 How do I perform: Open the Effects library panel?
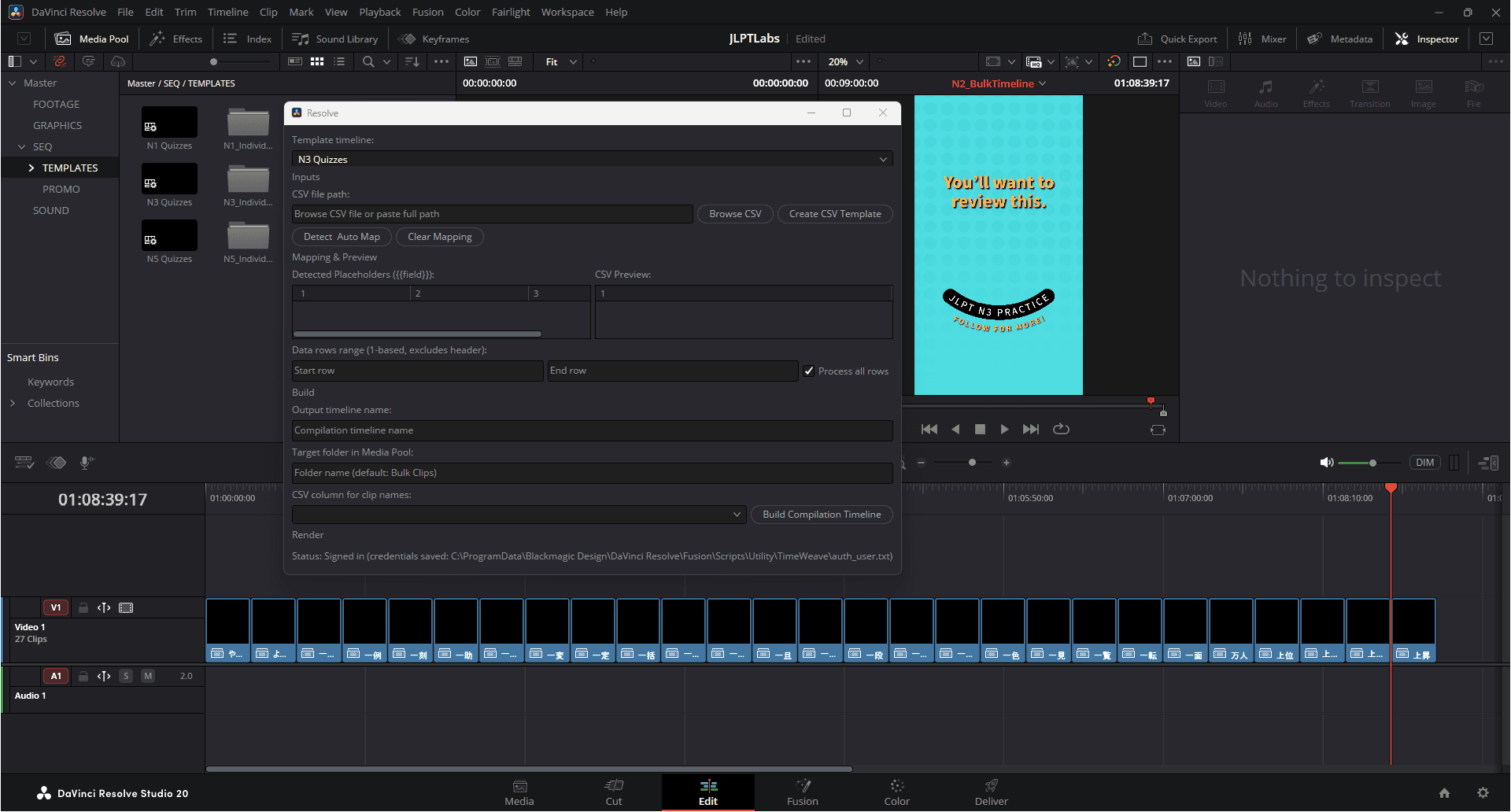click(175, 39)
